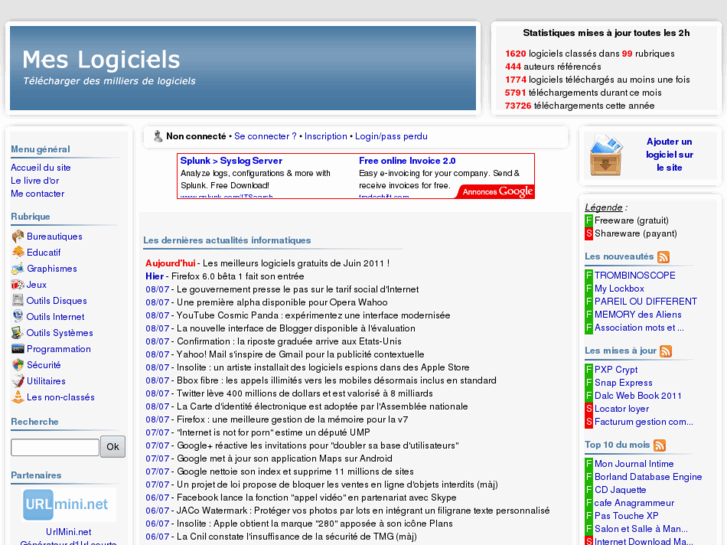Viewport: 727px width, 545px height.
Task: Click the Recherche text field
Action: coord(55,447)
